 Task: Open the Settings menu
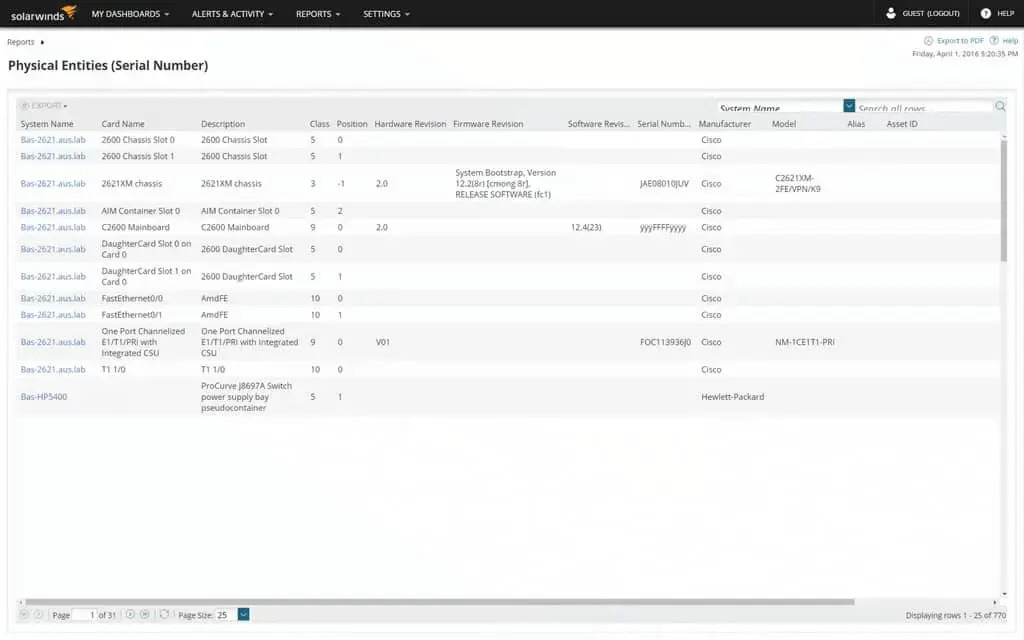[x=386, y=14]
